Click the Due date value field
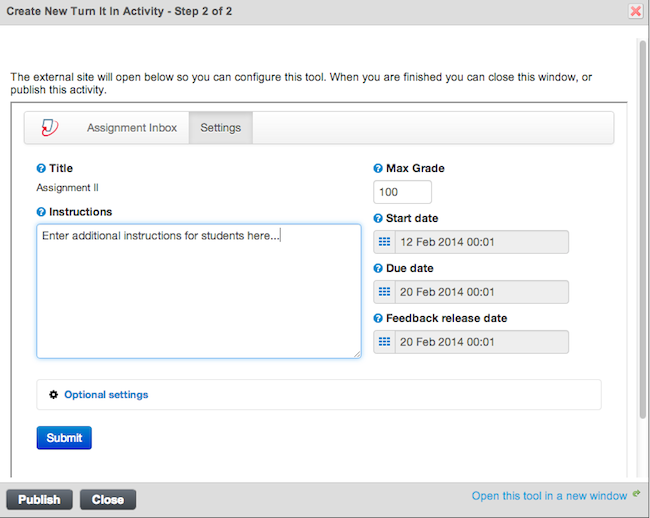 tap(482, 292)
